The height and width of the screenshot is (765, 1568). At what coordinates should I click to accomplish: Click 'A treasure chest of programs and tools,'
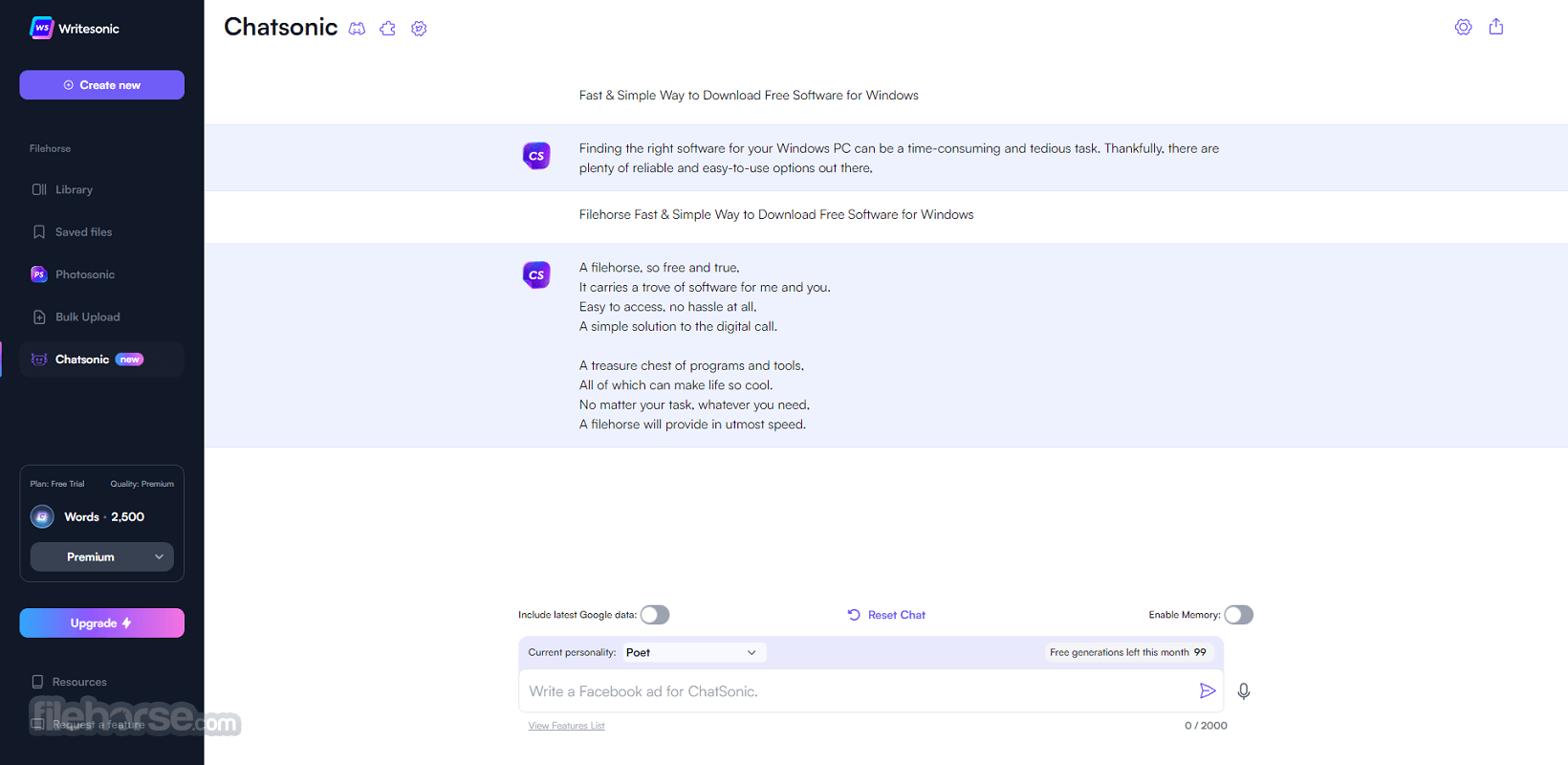[x=692, y=366]
